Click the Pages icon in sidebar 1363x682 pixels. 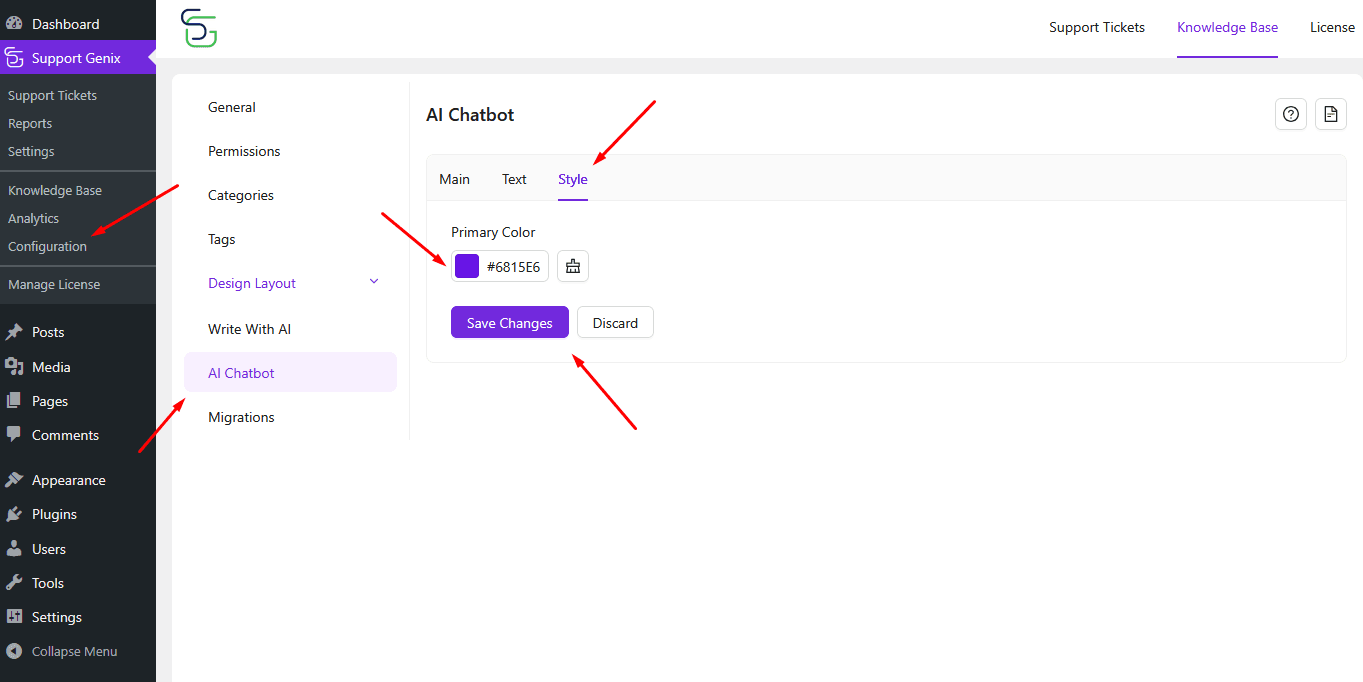tap(14, 401)
